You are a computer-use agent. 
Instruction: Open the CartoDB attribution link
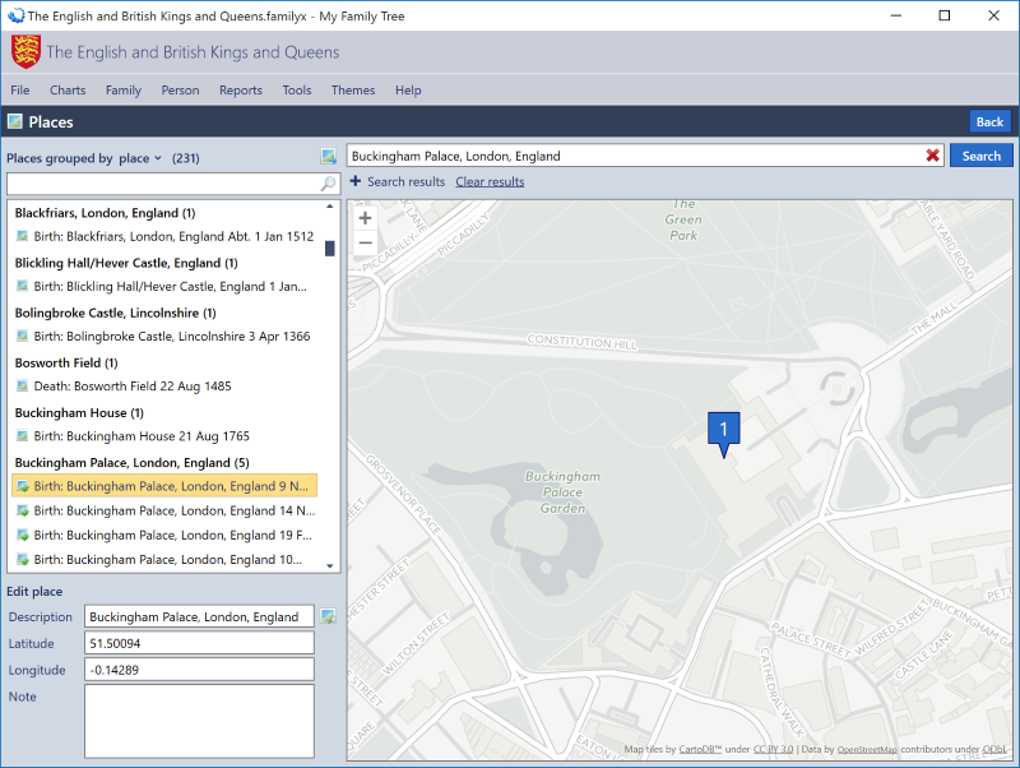[x=701, y=749]
